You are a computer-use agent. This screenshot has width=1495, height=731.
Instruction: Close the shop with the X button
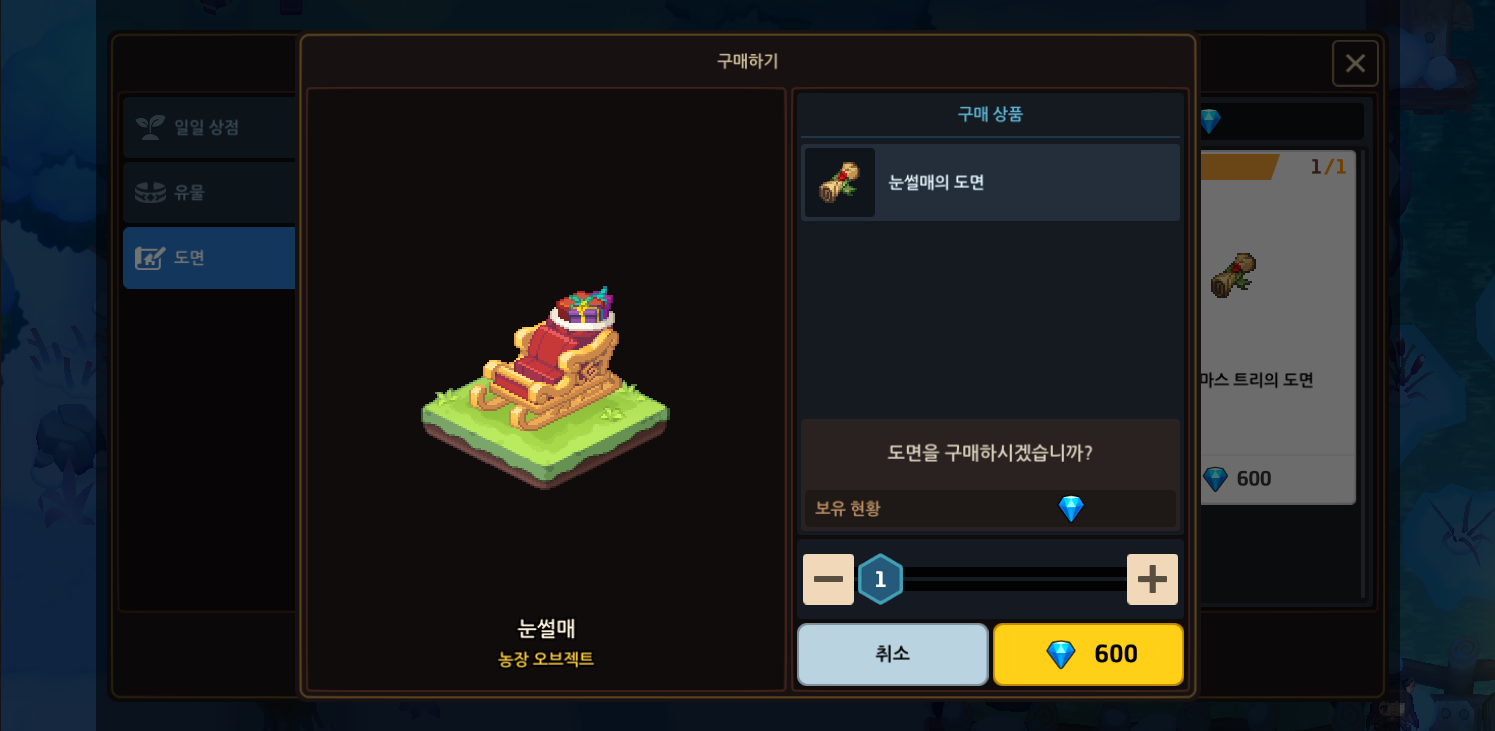pos(1355,63)
